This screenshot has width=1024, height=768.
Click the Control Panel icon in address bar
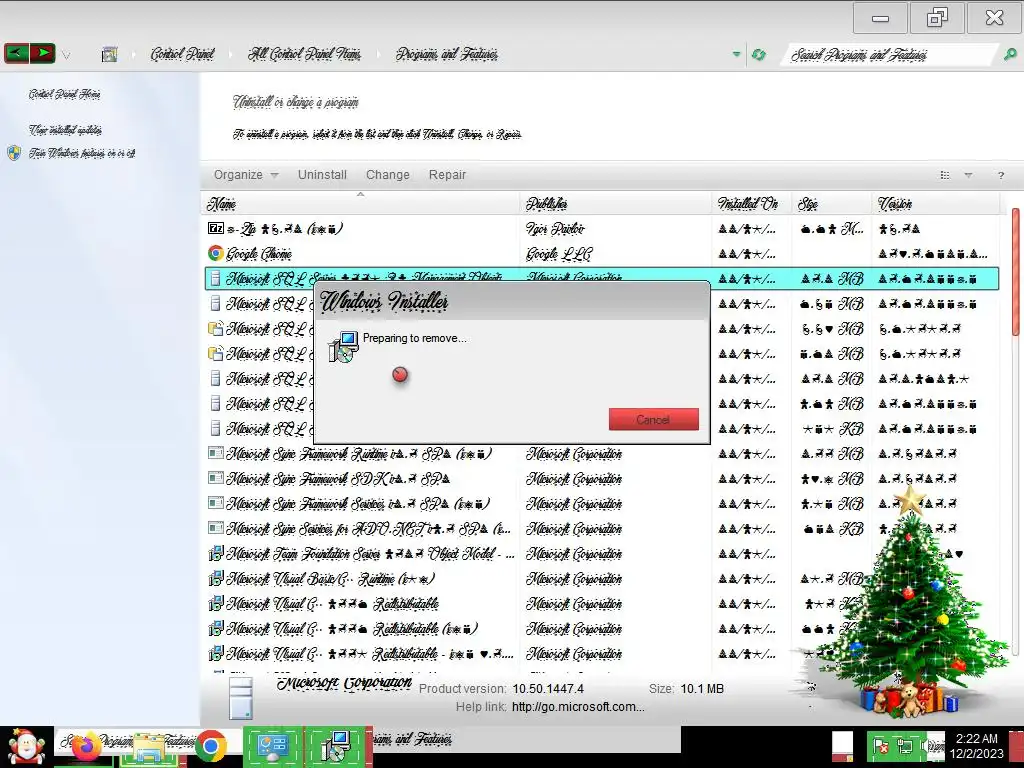110,54
